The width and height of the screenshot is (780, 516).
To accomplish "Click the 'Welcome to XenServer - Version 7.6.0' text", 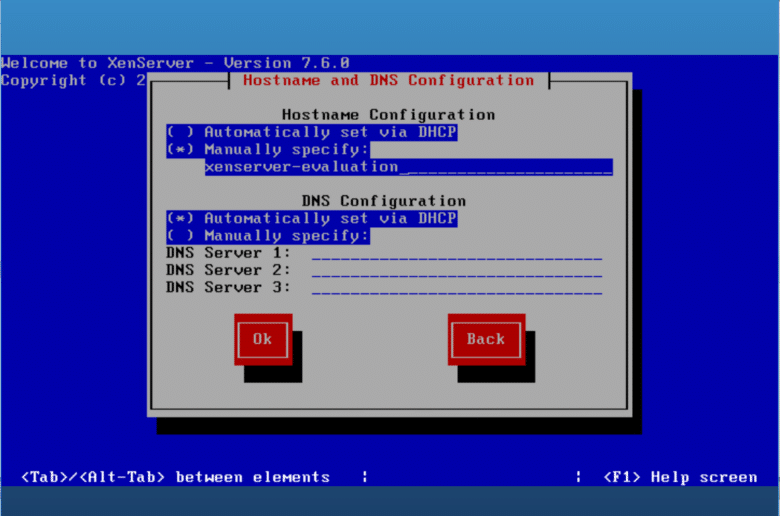I will point(175,63).
